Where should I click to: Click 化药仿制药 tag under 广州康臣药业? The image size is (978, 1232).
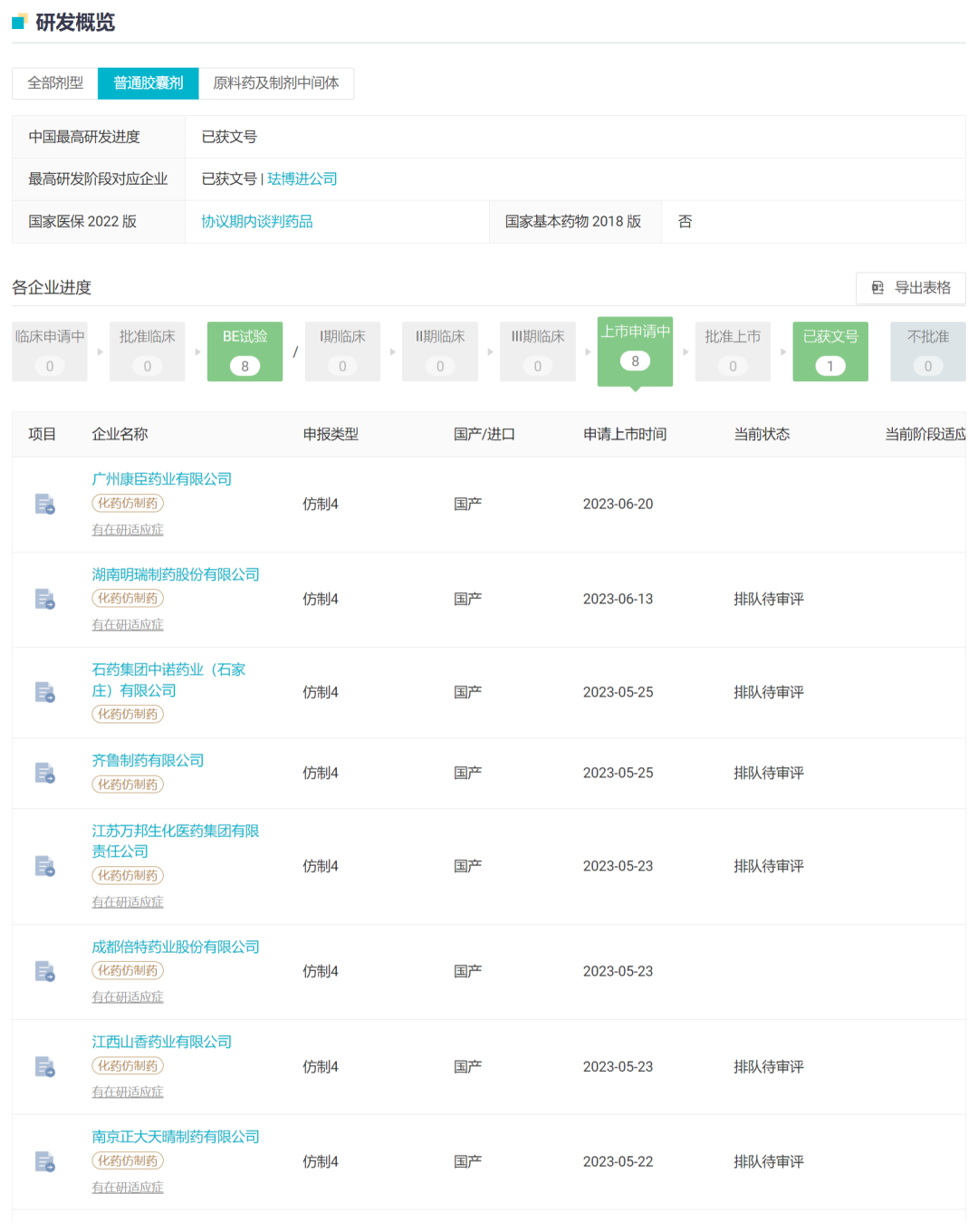pos(128,503)
